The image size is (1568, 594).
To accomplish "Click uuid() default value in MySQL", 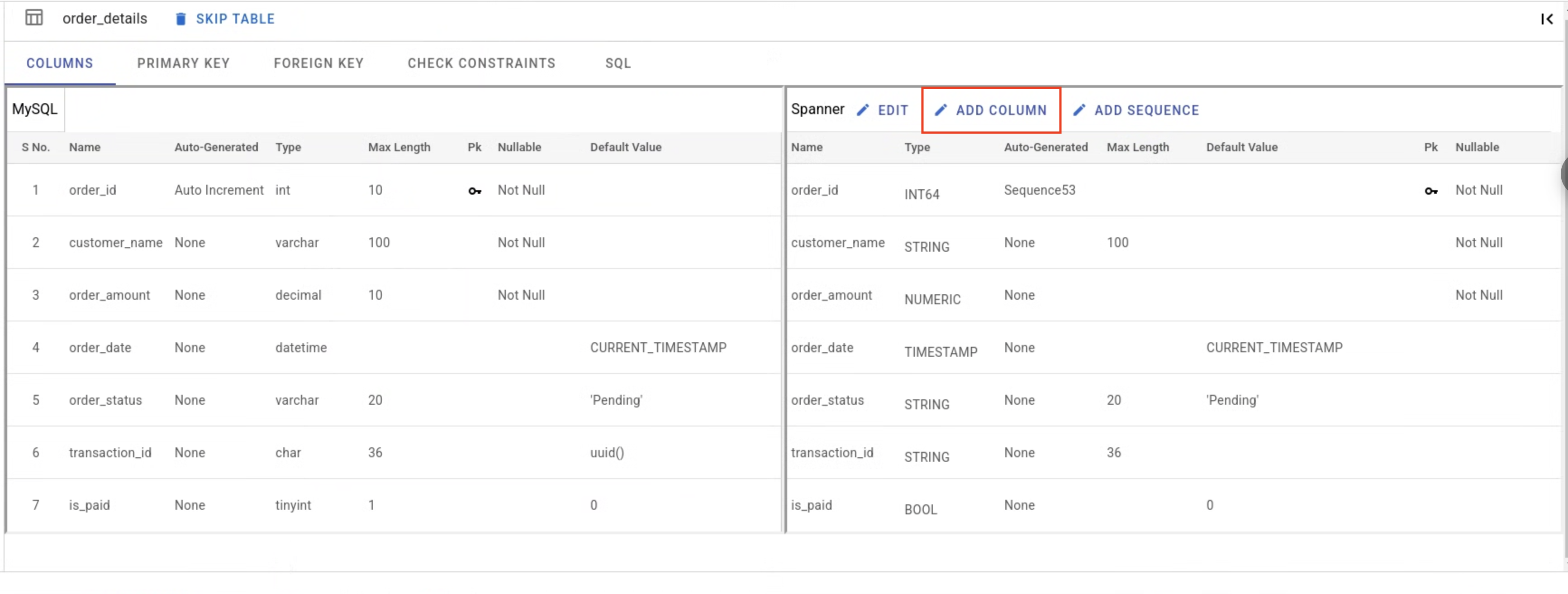I will point(607,453).
